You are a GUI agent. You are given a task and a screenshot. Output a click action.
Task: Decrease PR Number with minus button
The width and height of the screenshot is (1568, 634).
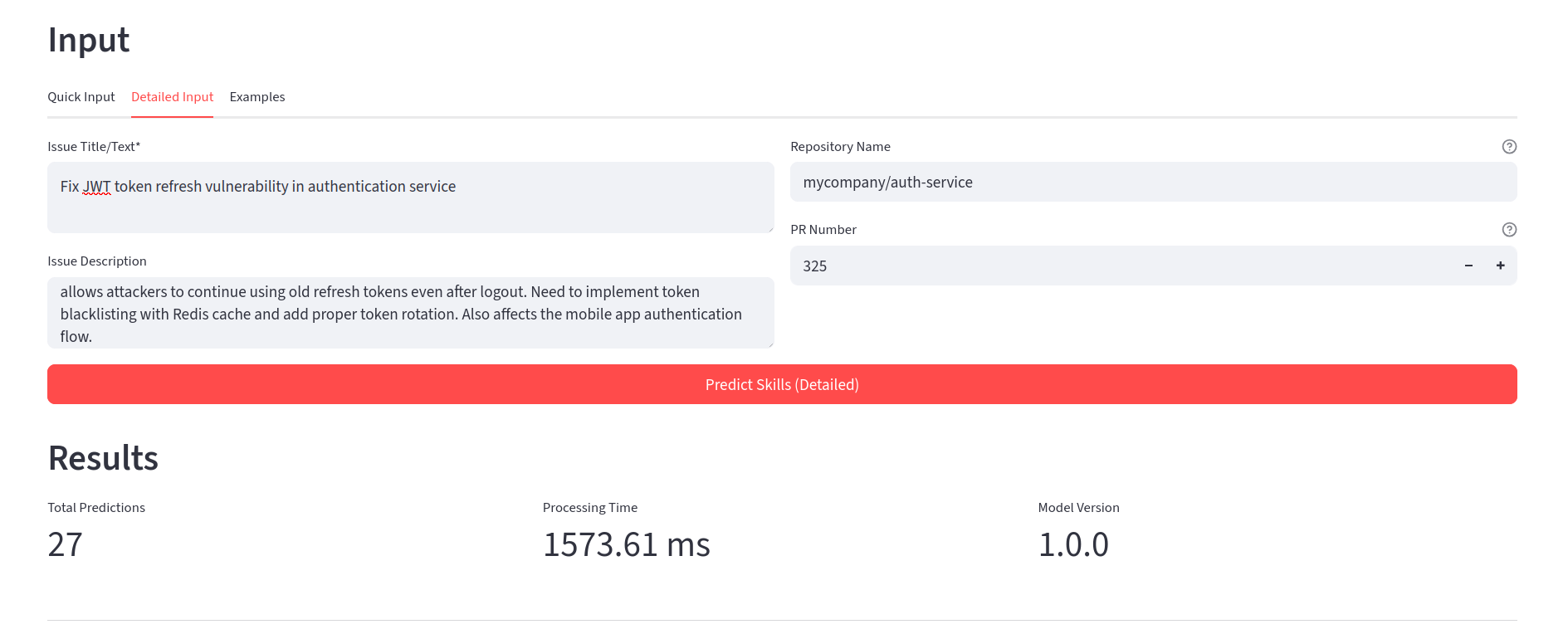tap(1468, 266)
